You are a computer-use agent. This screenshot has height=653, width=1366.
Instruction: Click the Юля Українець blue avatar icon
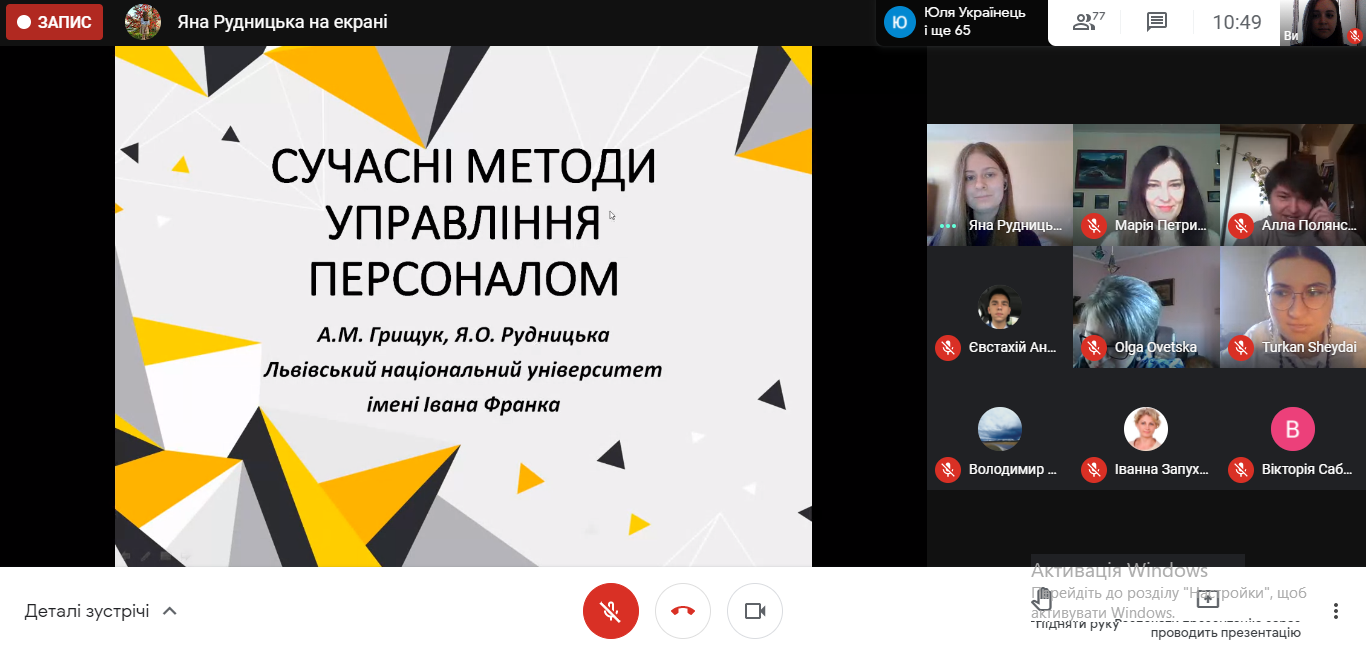[x=900, y=22]
